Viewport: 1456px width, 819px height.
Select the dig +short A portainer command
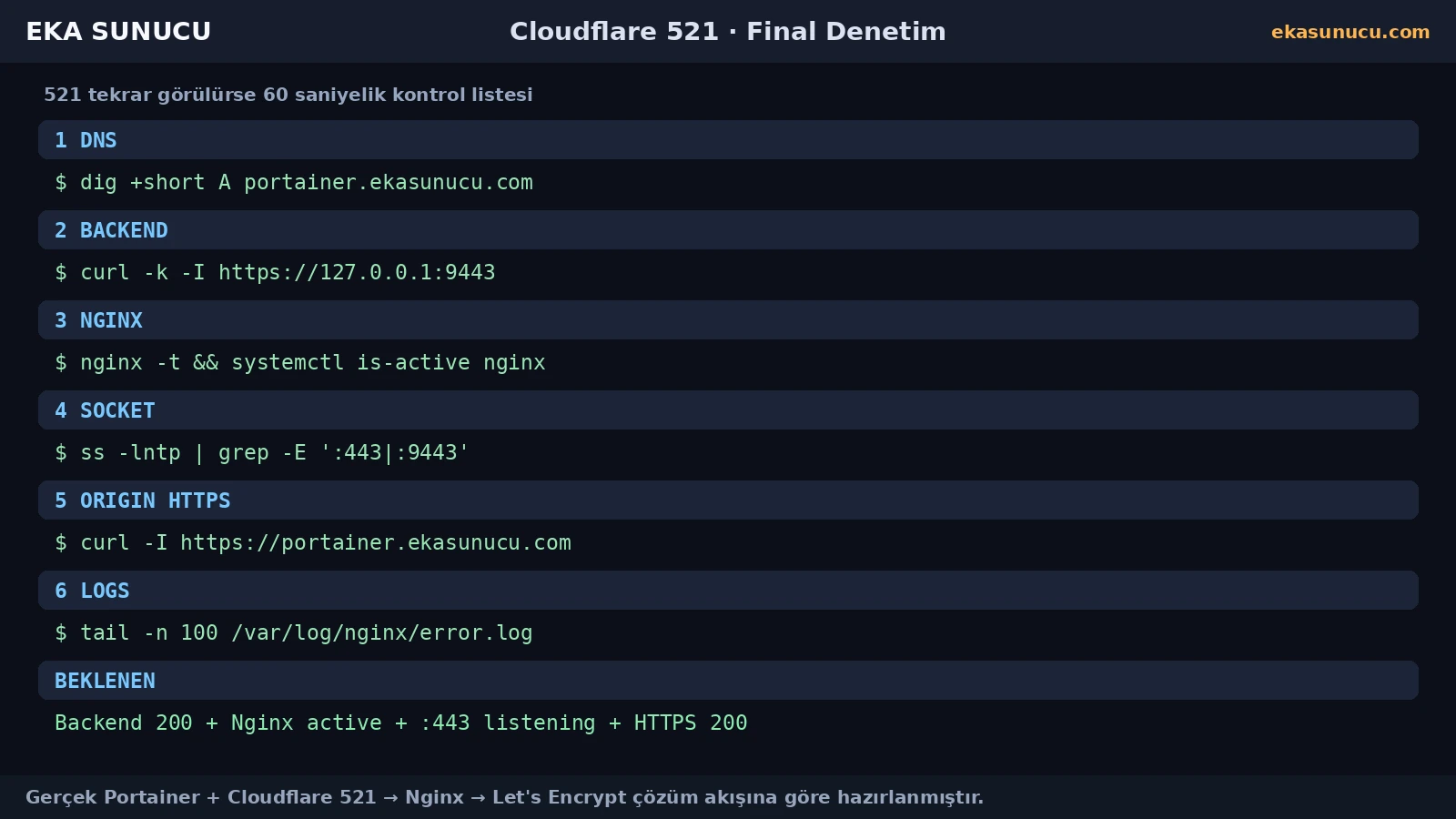coord(294,182)
